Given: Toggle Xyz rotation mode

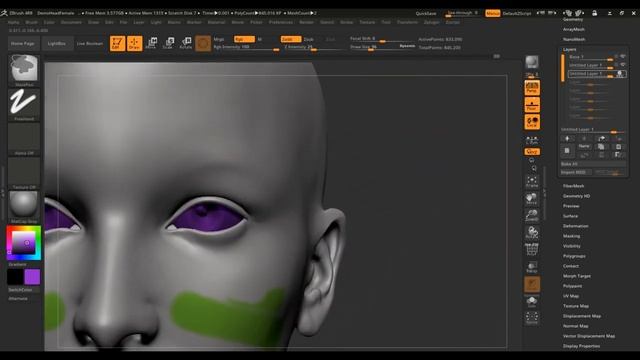Looking at the screenshot, I should [532, 152].
